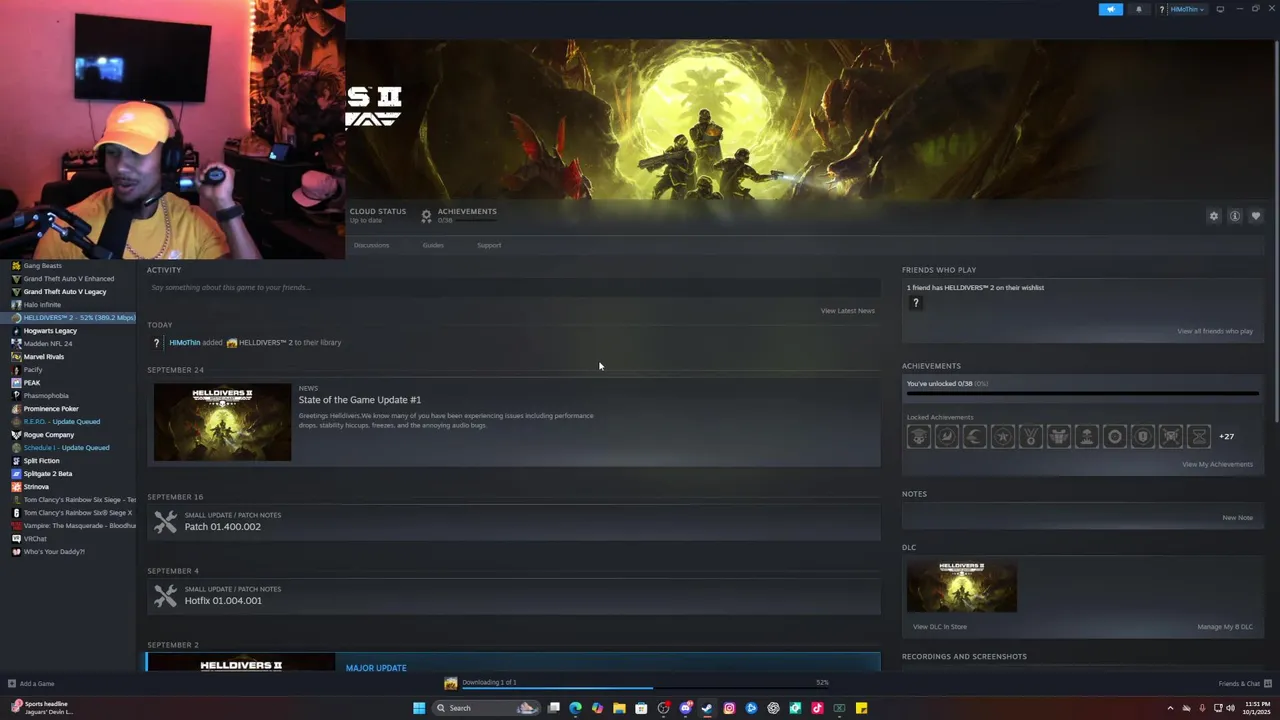Image resolution: width=1280 pixels, height=720 pixels.
Task: Open TikTok from the taskbar
Action: pos(817,708)
